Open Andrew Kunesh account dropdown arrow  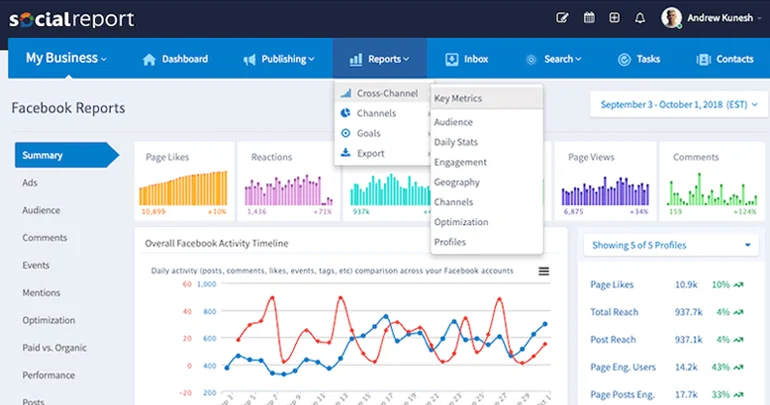tap(760, 18)
